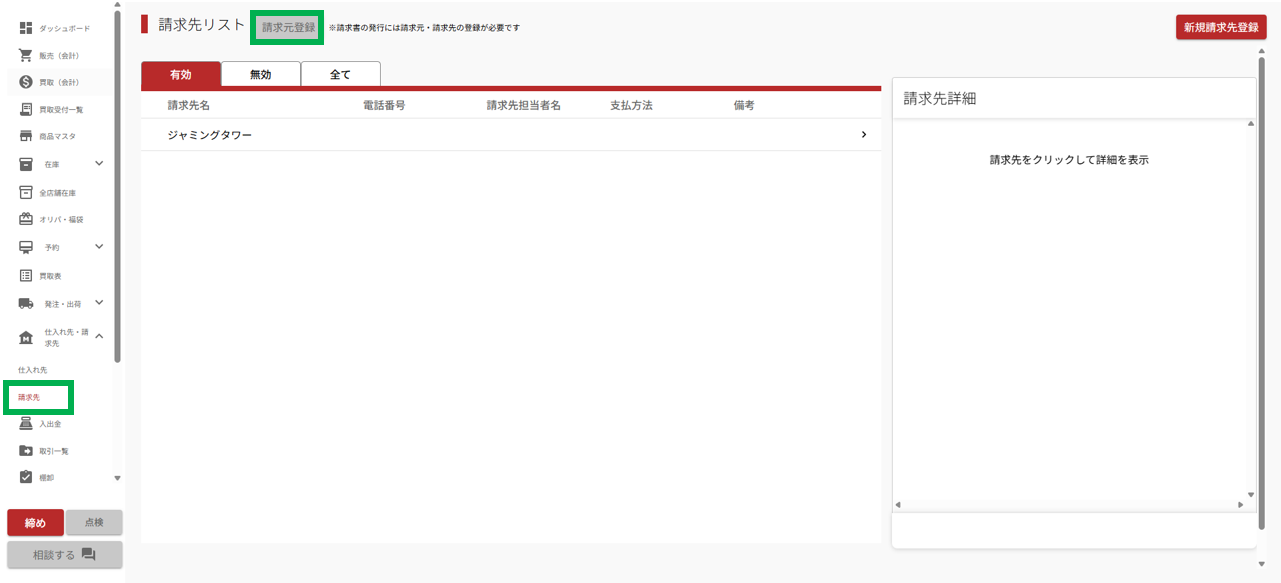The width and height of the screenshot is (1281, 583).
Task: Open 仕入れ先 in the sidebar
Action: 33,370
